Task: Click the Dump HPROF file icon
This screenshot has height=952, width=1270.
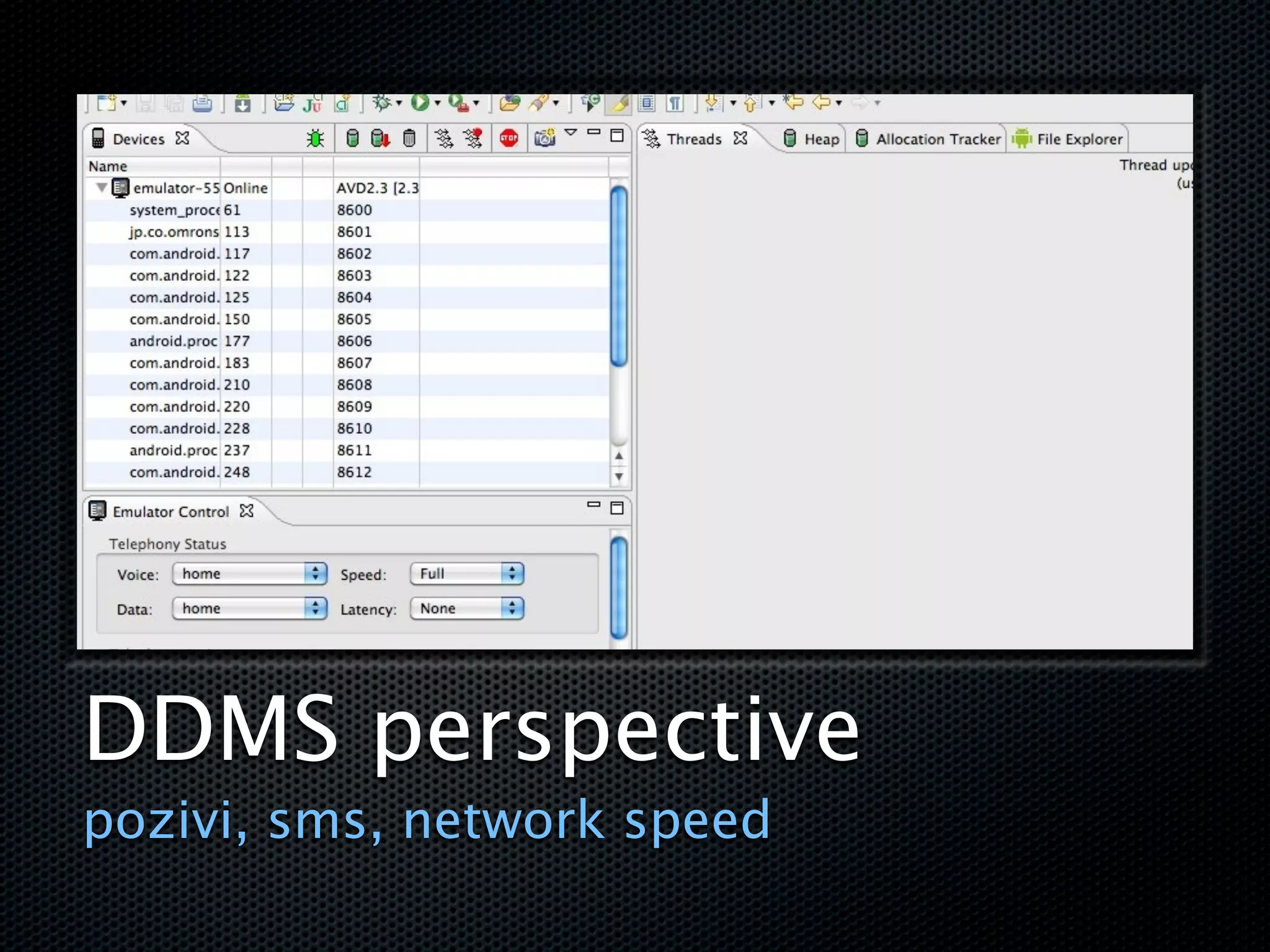Action: point(380,138)
